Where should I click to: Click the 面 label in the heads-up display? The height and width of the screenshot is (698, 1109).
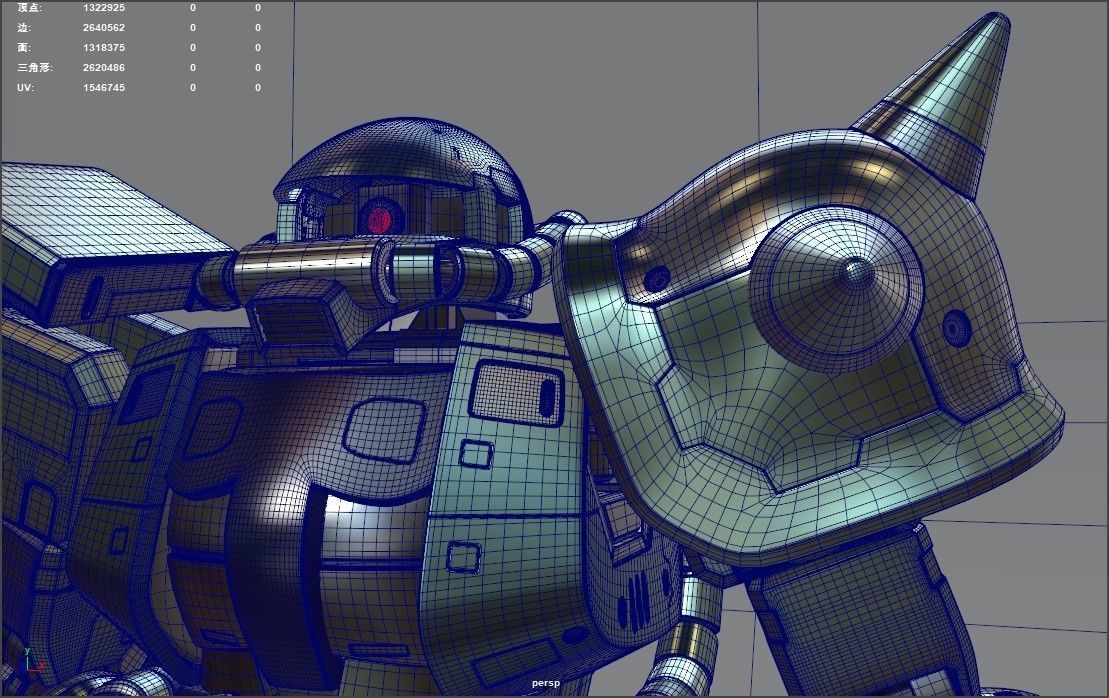(23, 47)
